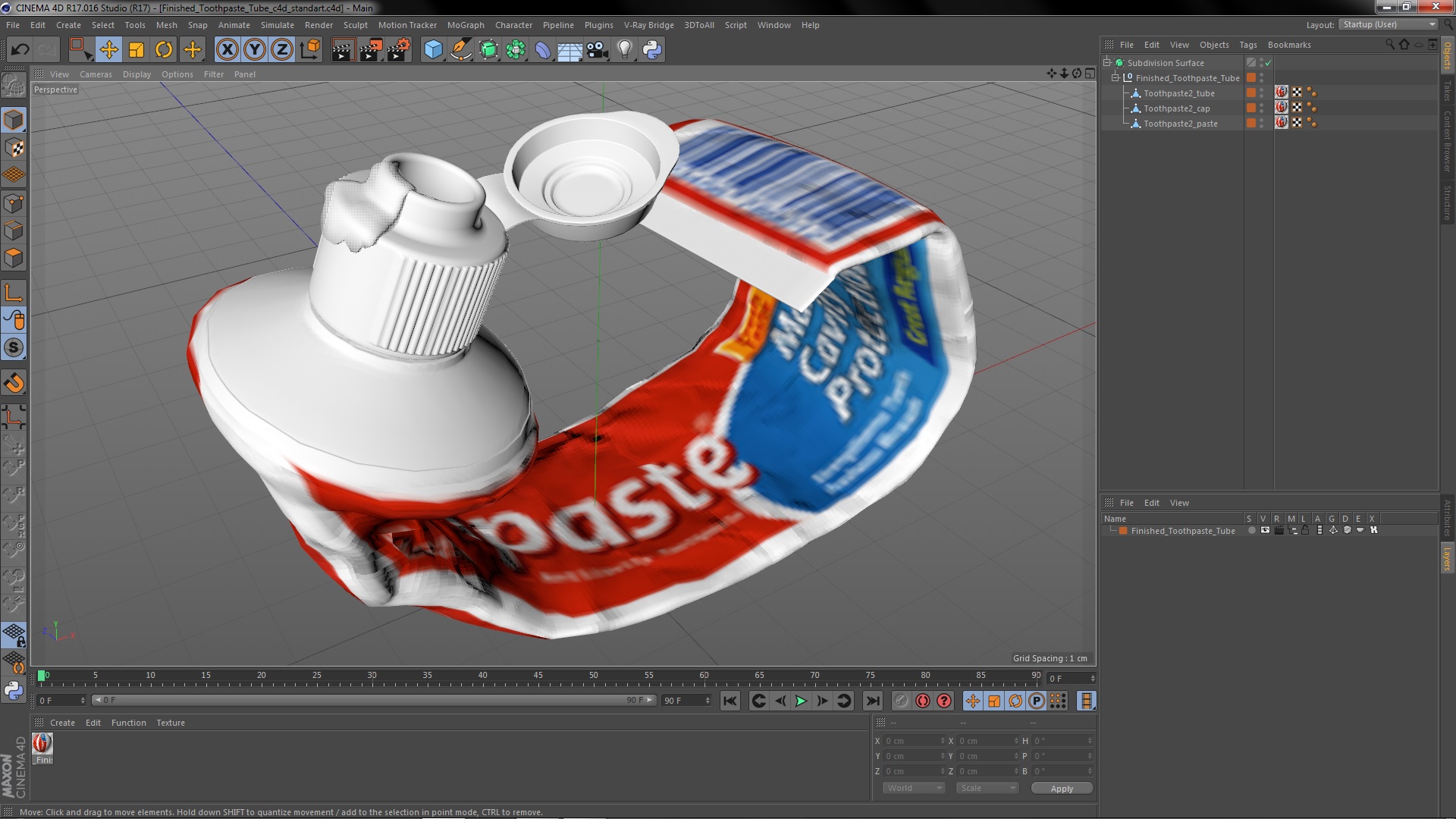Activate the Rotate tool in top toolbar
1456x819 pixels.
coord(164,50)
